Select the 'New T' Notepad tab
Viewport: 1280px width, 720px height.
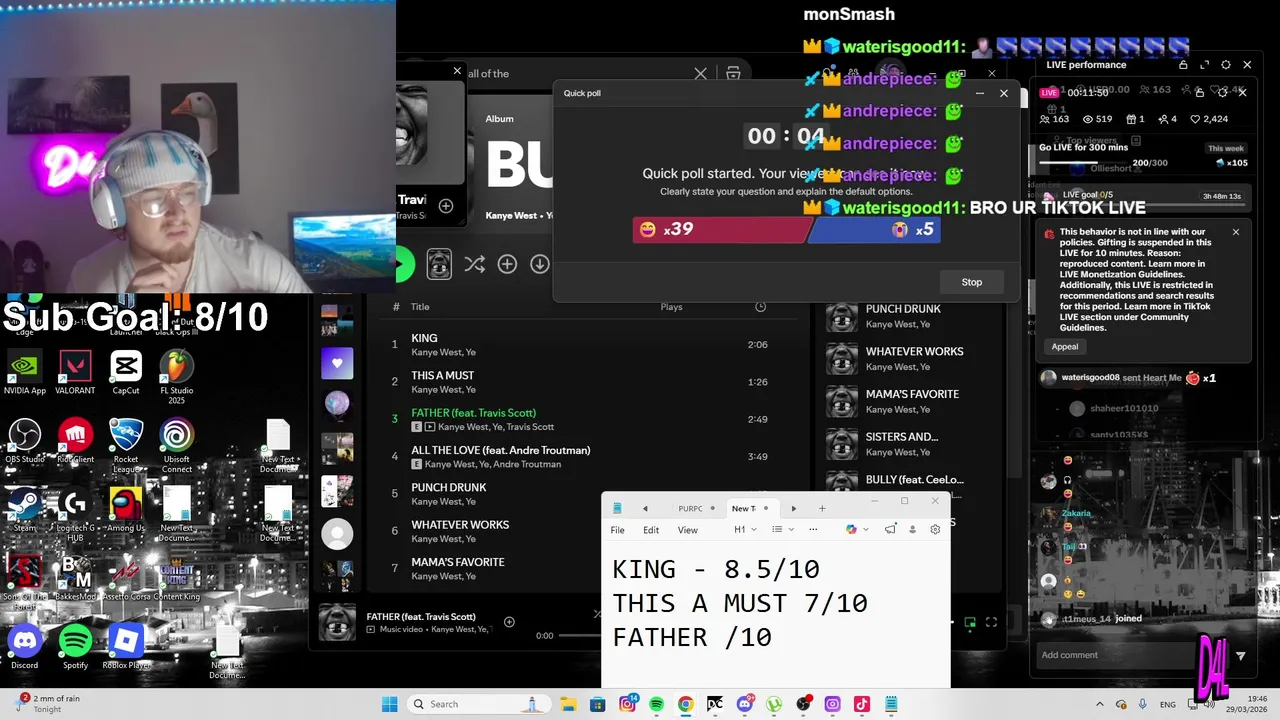tap(751, 508)
